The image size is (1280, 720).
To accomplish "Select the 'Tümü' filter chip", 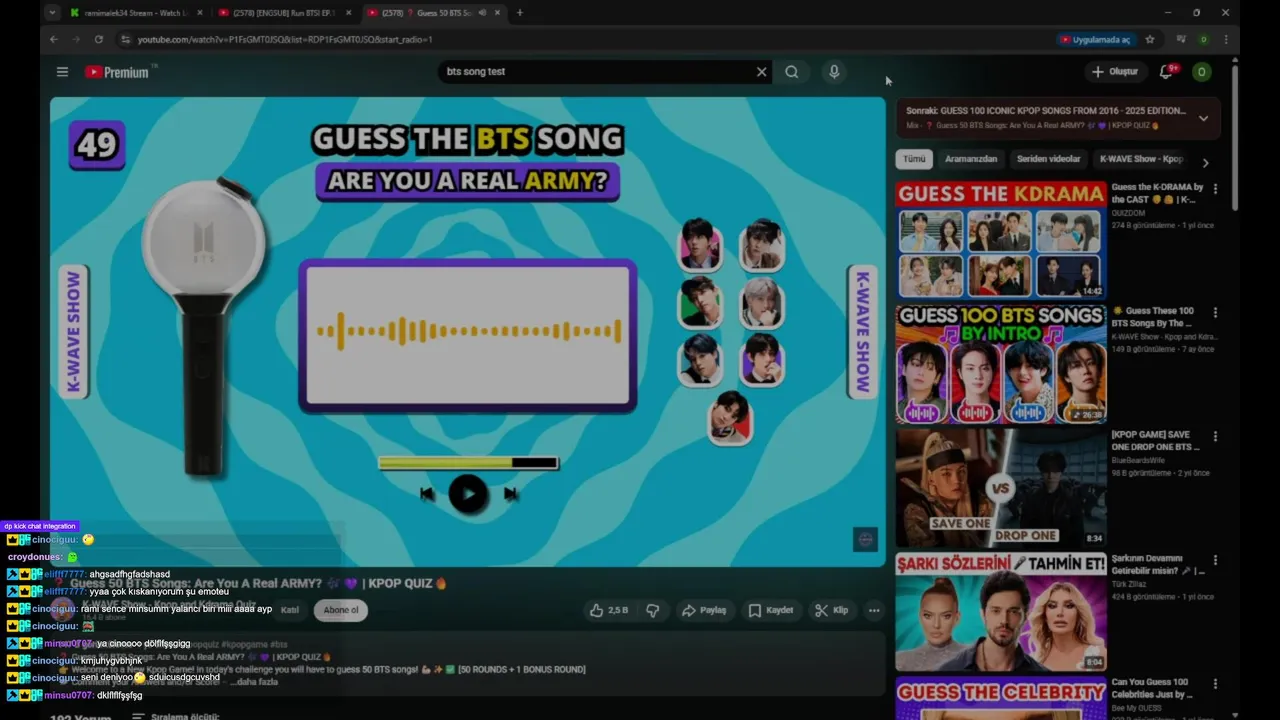I will tap(914, 159).
